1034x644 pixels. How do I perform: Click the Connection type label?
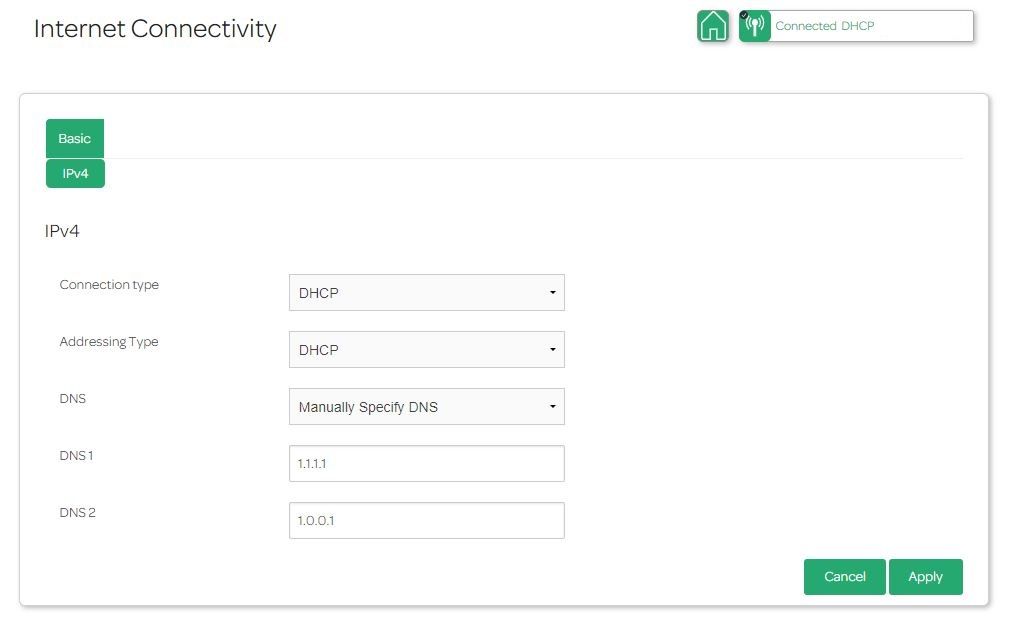point(109,285)
